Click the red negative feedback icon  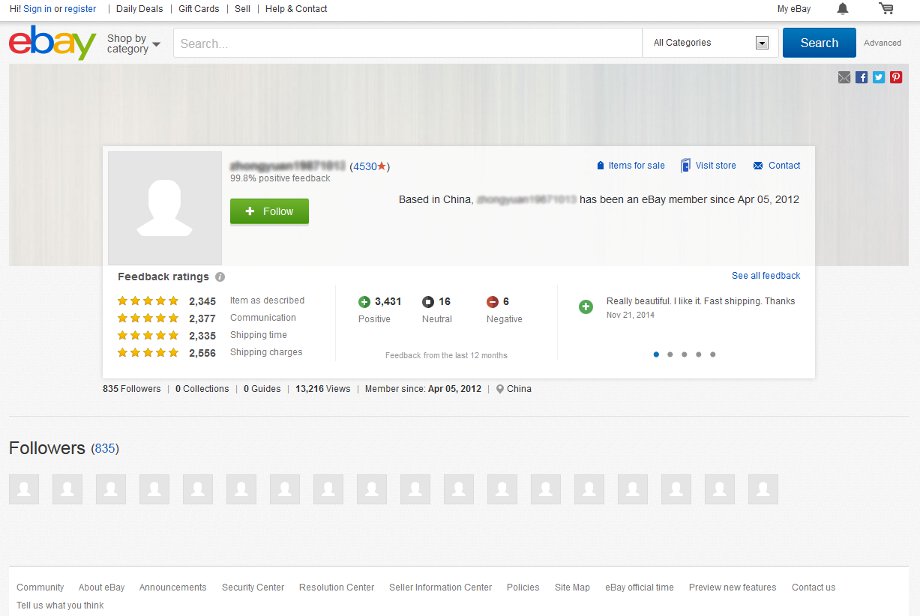pyautogui.click(x=492, y=302)
